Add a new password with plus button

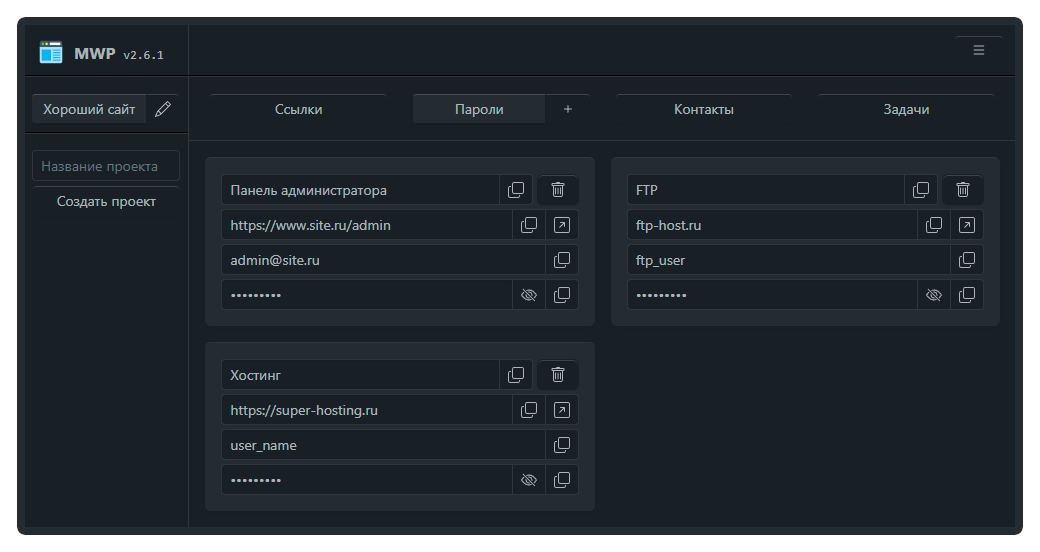click(568, 109)
